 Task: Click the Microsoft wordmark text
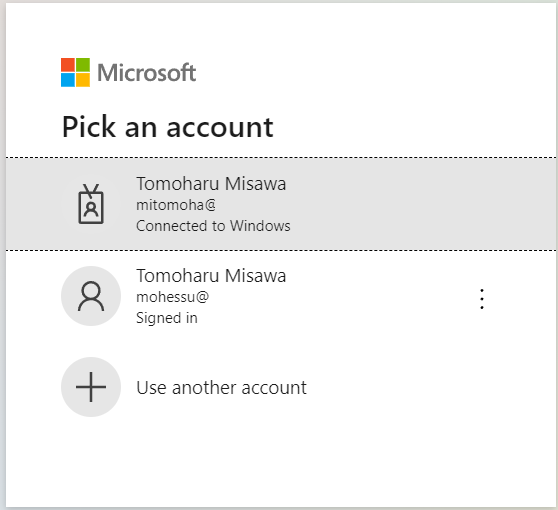click(x=147, y=73)
